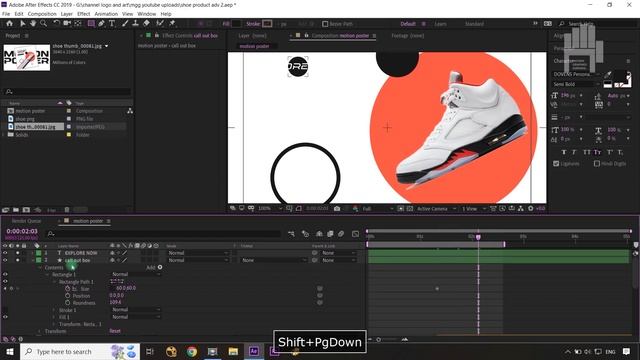Screen dimensions: 640x360
Task: Open blend mode dropdown for EXPLORE NOW layer
Action: tap(198, 253)
